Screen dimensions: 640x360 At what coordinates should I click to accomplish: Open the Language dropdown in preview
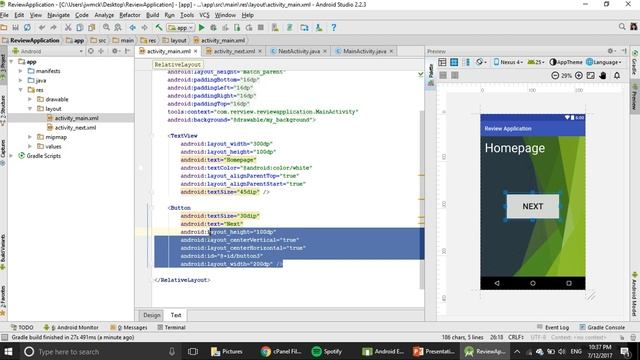click(604, 62)
